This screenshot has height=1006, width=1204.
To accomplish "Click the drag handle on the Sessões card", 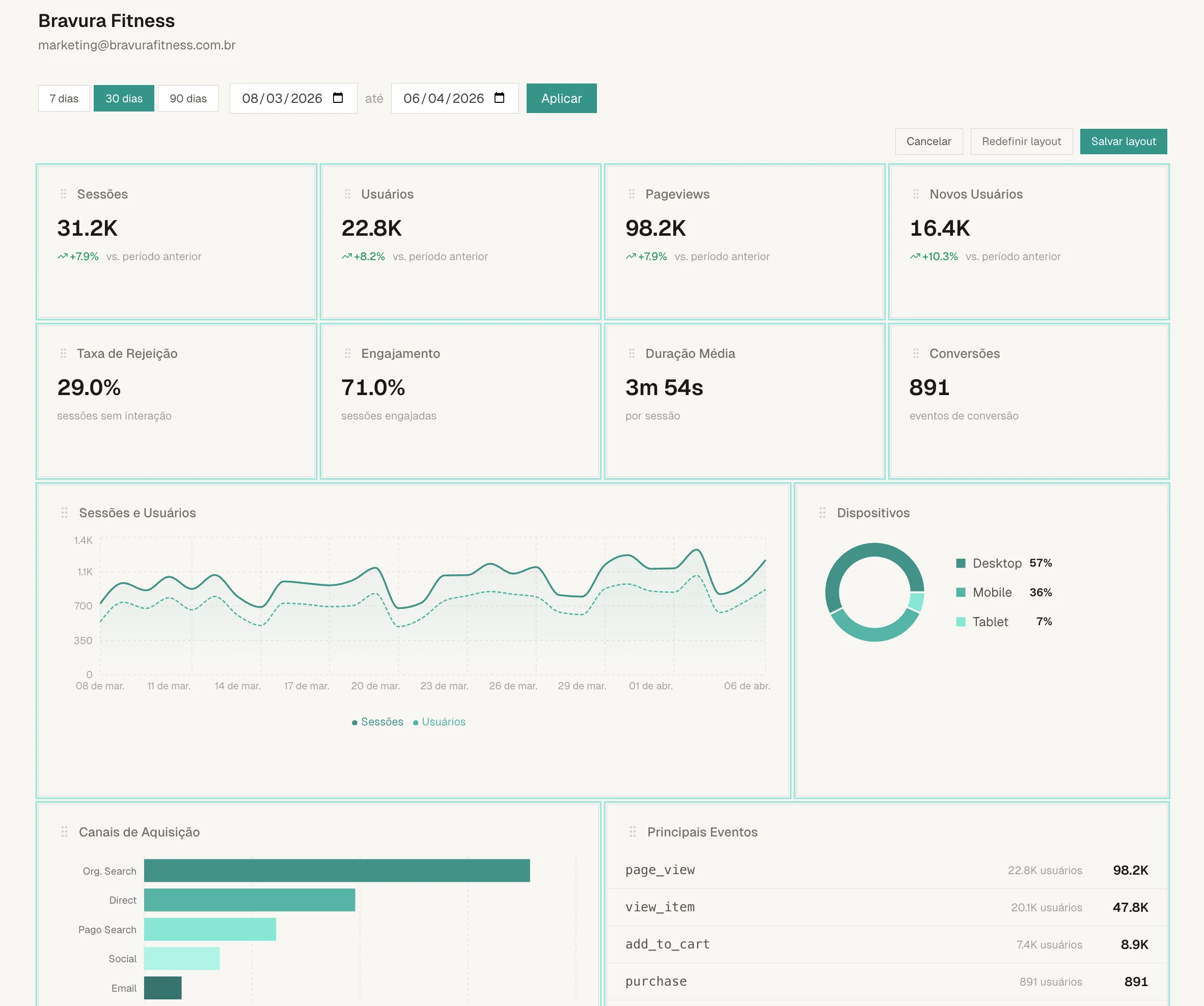I will pyautogui.click(x=63, y=194).
